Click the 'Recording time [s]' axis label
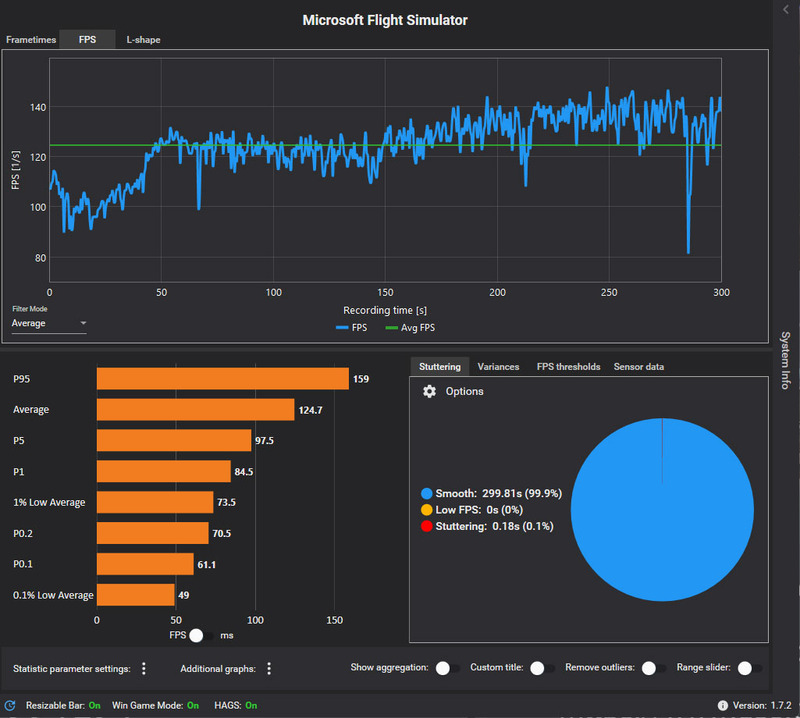 coord(385,310)
